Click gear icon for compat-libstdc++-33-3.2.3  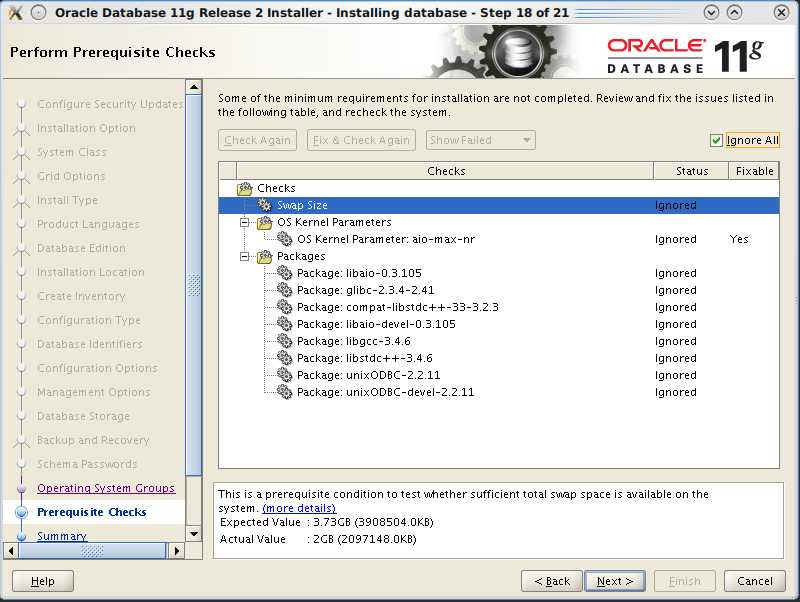click(284, 307)
